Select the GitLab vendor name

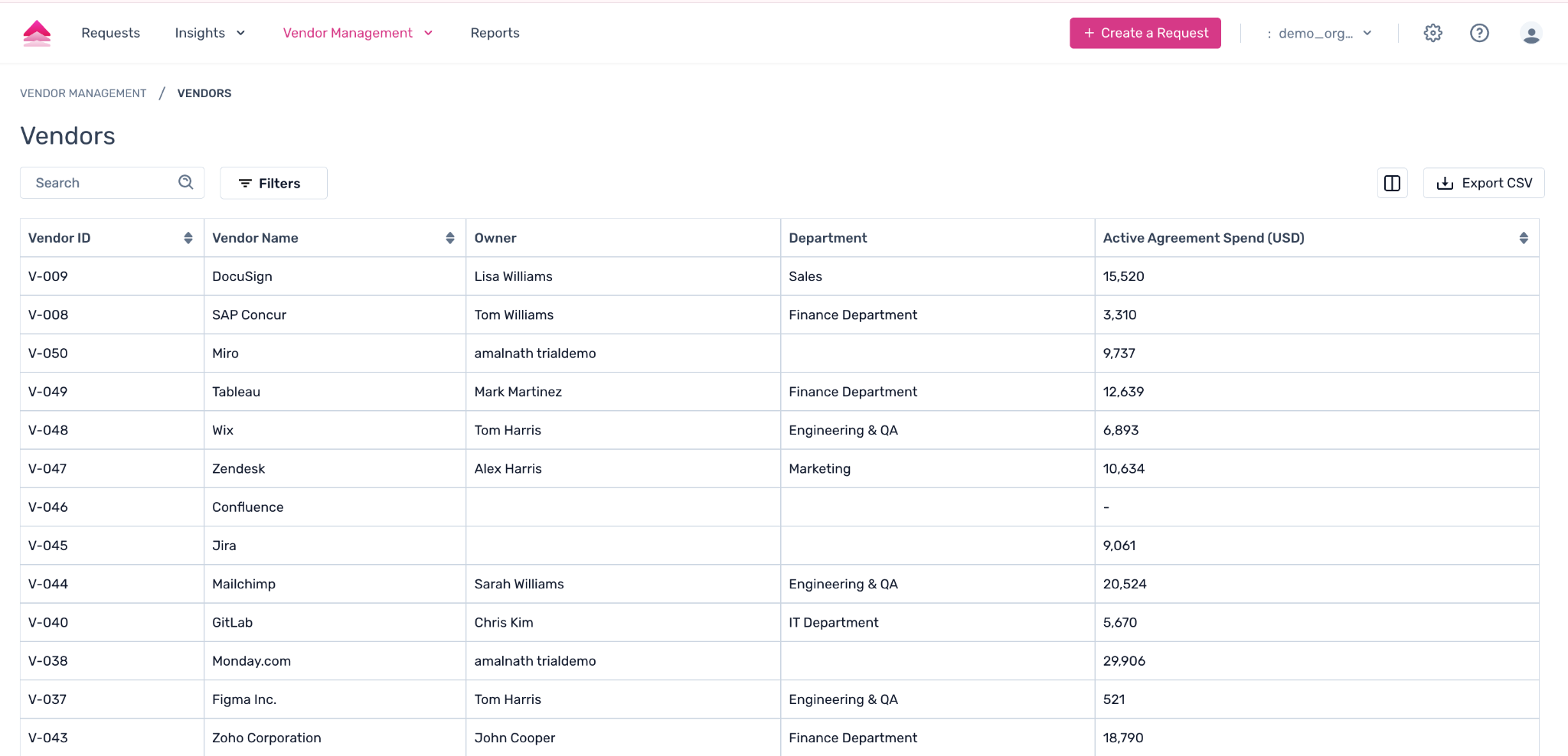(232, 622)
